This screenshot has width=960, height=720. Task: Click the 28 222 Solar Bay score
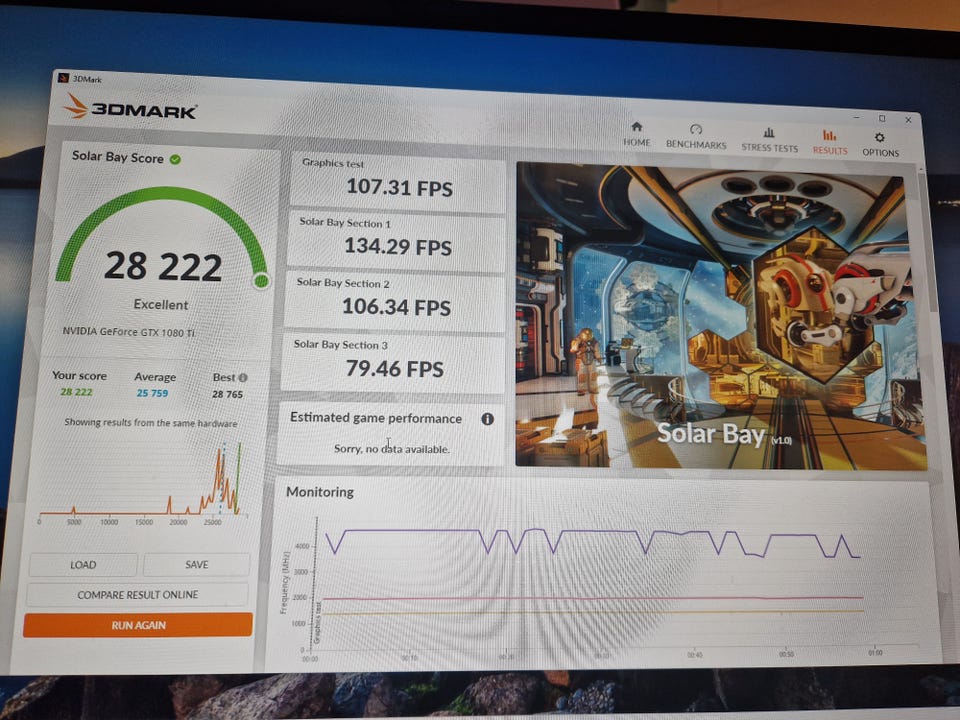point(163,266)
